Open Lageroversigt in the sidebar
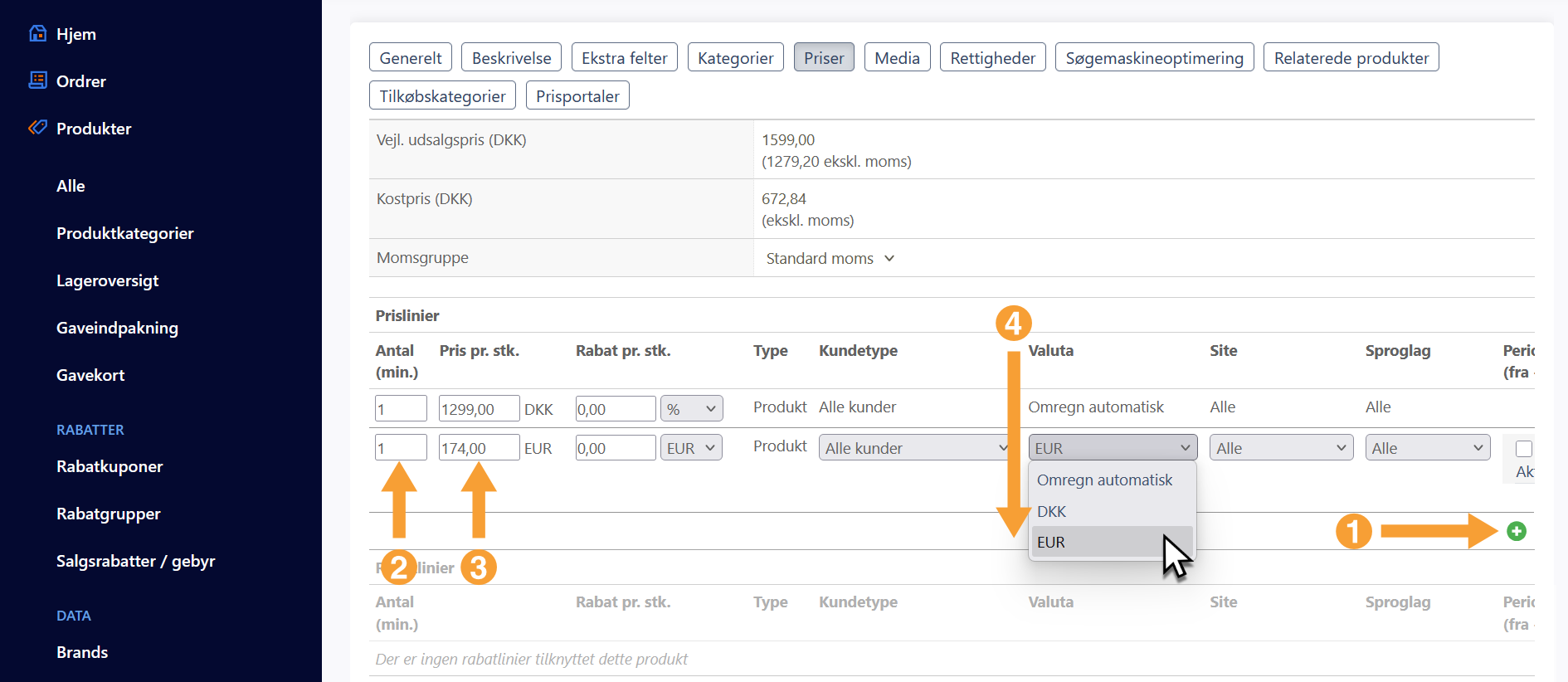1568x682 pixels. 107,280
